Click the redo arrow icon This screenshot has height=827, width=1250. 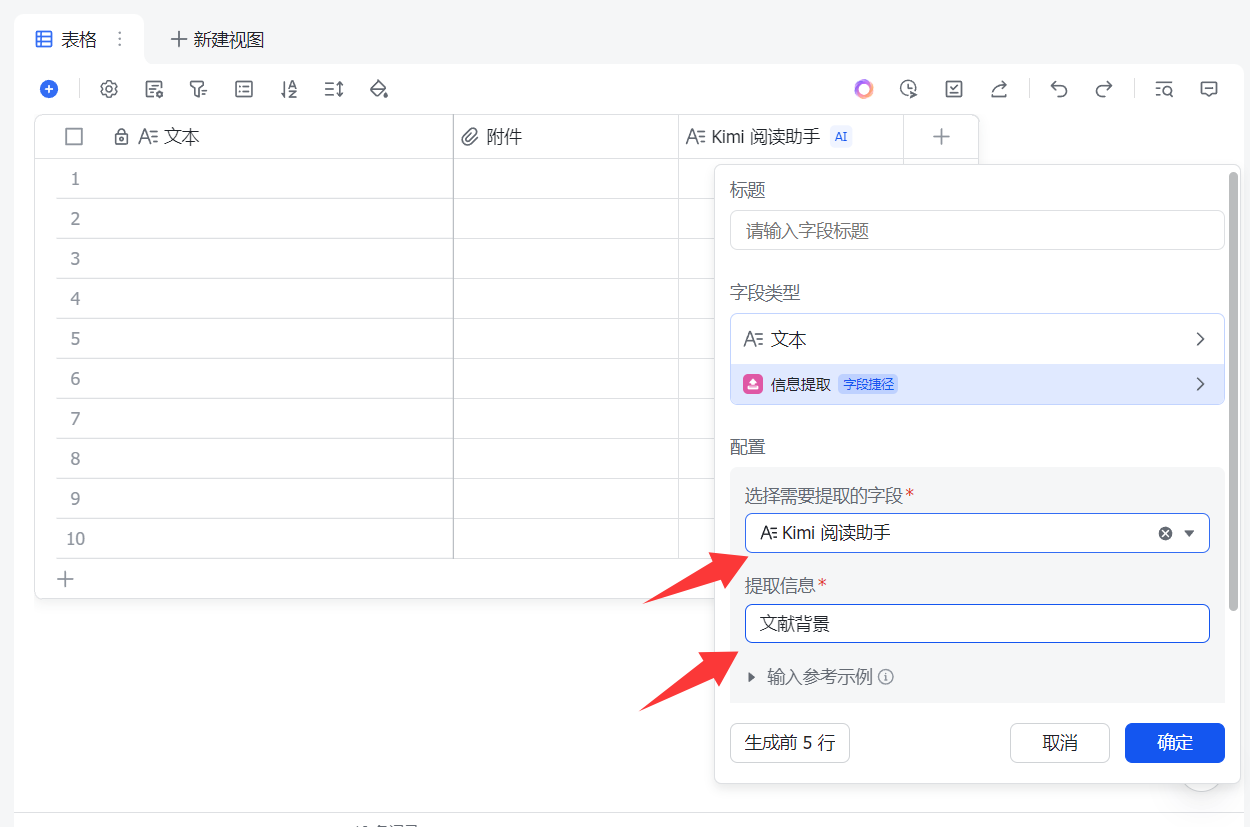pos(1104,89)
